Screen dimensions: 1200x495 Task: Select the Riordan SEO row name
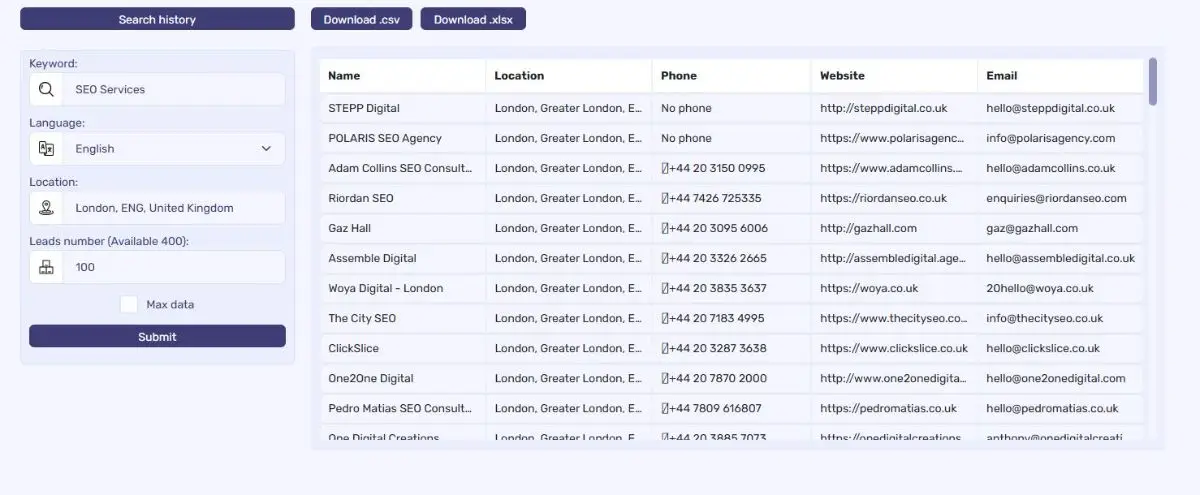[x=361, y=198]
